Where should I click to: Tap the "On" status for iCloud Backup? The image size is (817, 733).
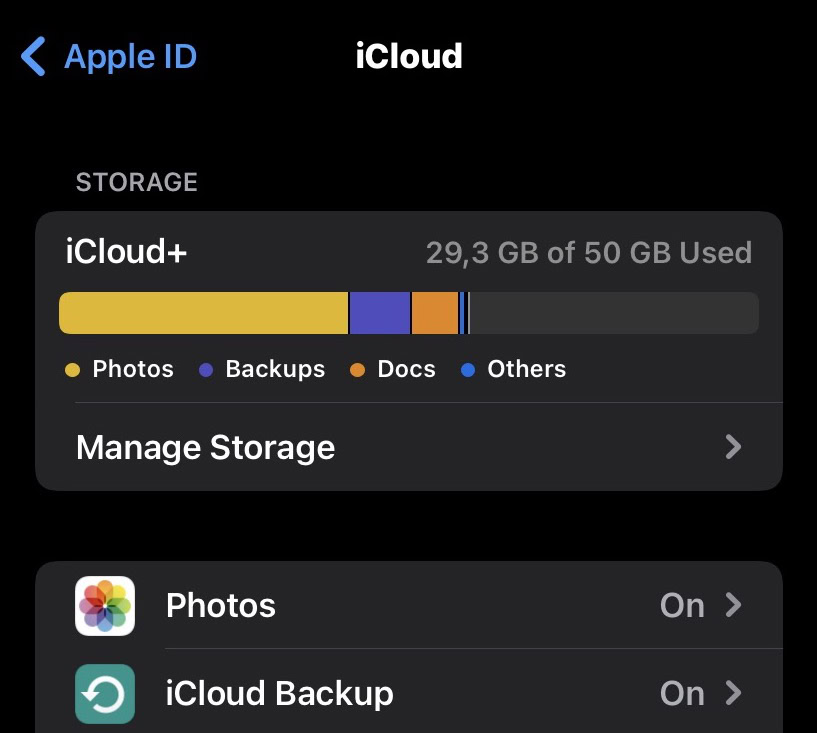click(x=682, y=693)
